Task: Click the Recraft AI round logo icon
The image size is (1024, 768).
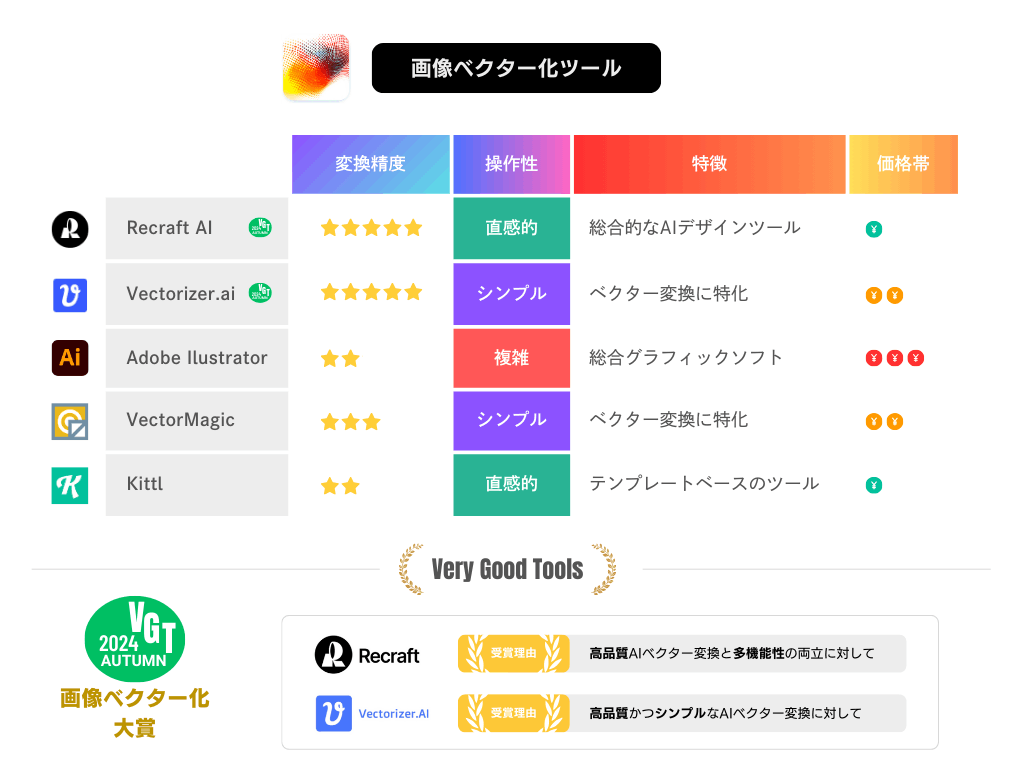Action: (70, 229)
